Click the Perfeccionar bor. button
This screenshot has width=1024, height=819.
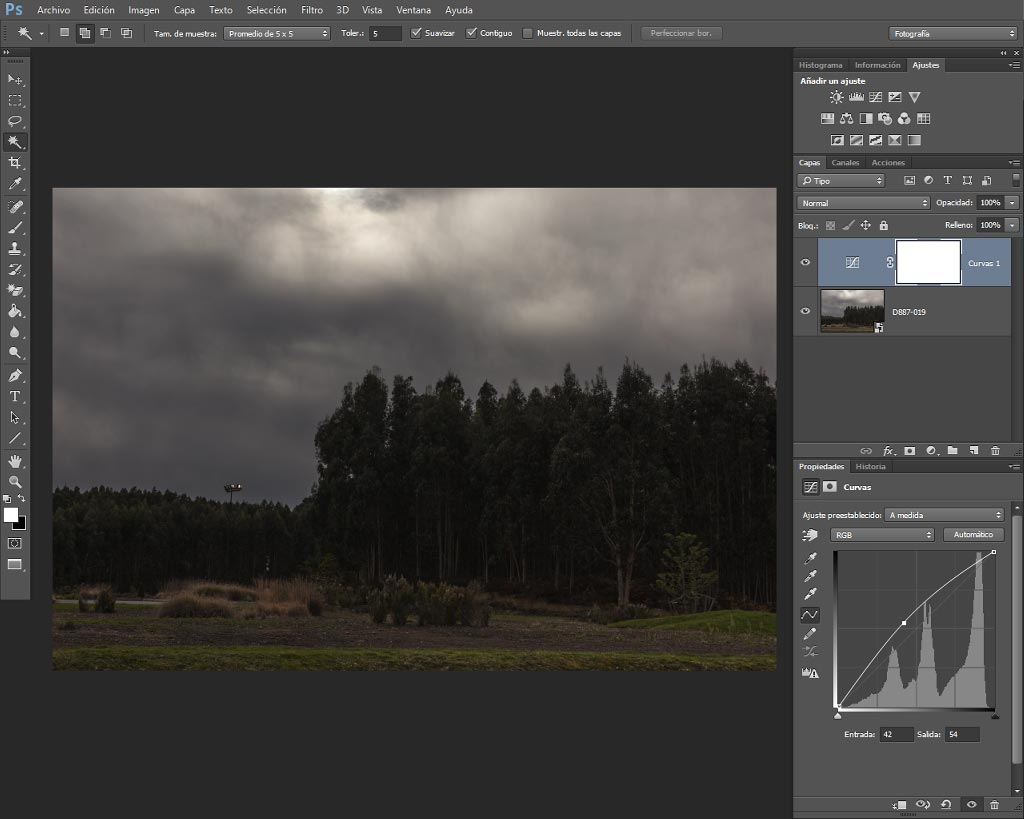point(681,33)
